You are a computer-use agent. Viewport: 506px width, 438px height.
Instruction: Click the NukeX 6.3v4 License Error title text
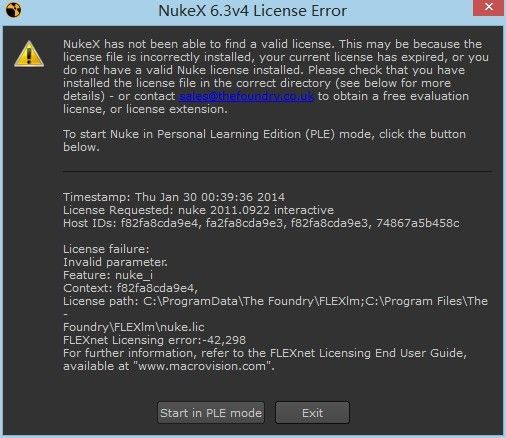[x=252, y=11]
